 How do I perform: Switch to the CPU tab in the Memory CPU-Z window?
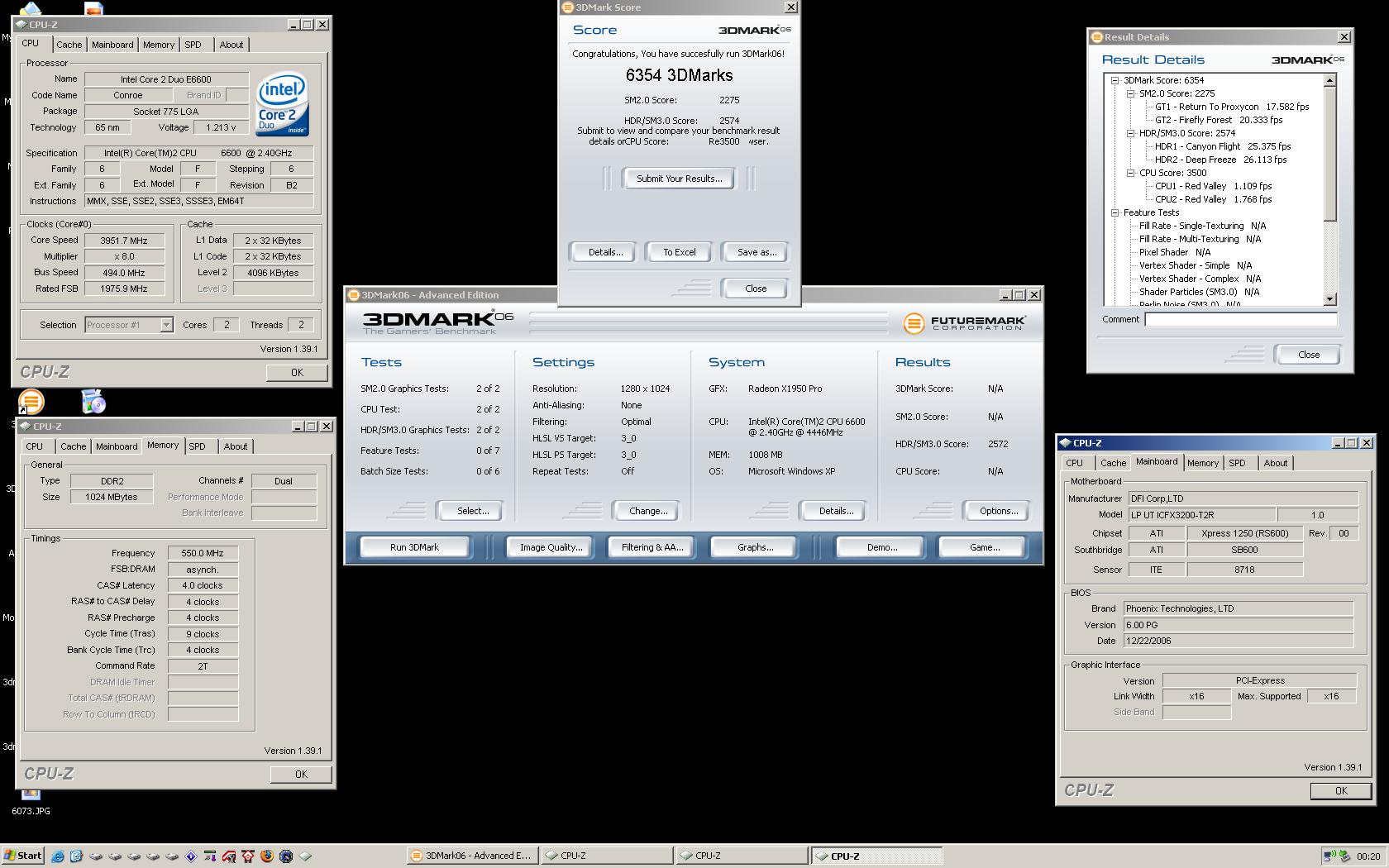pos(34,446)
